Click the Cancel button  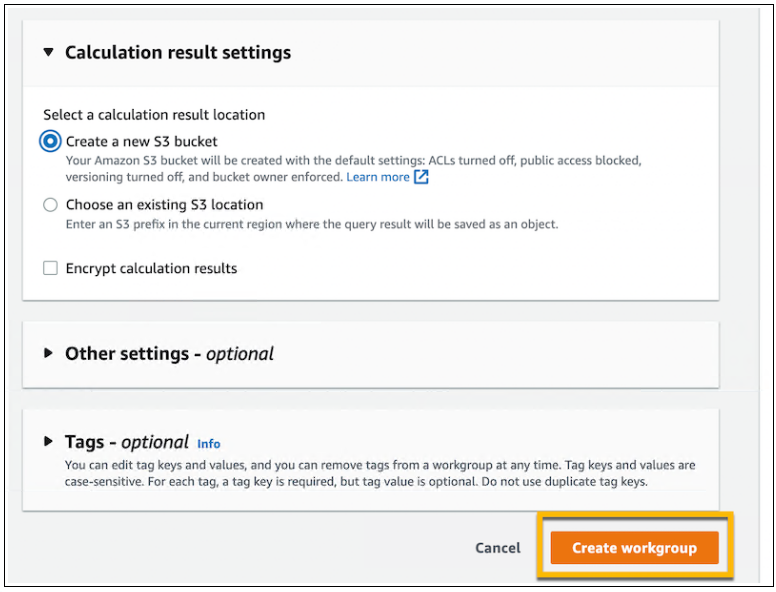coord(497,548)
